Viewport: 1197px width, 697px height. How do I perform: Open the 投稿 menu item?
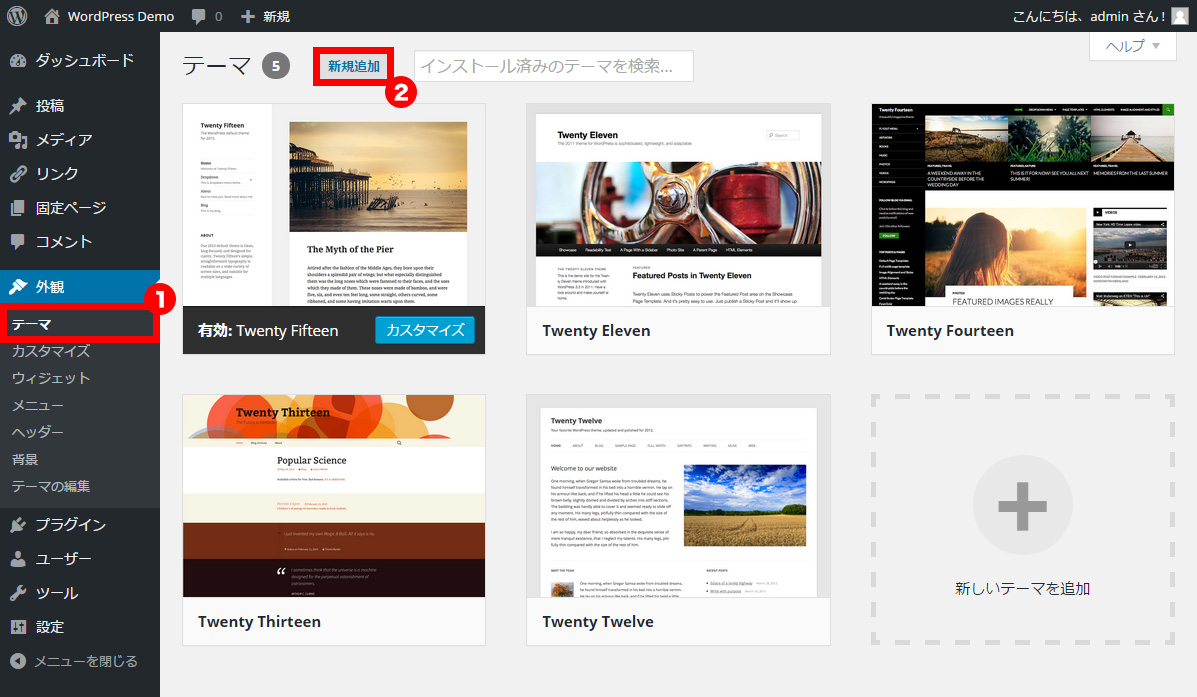click(x=79, y=106)
